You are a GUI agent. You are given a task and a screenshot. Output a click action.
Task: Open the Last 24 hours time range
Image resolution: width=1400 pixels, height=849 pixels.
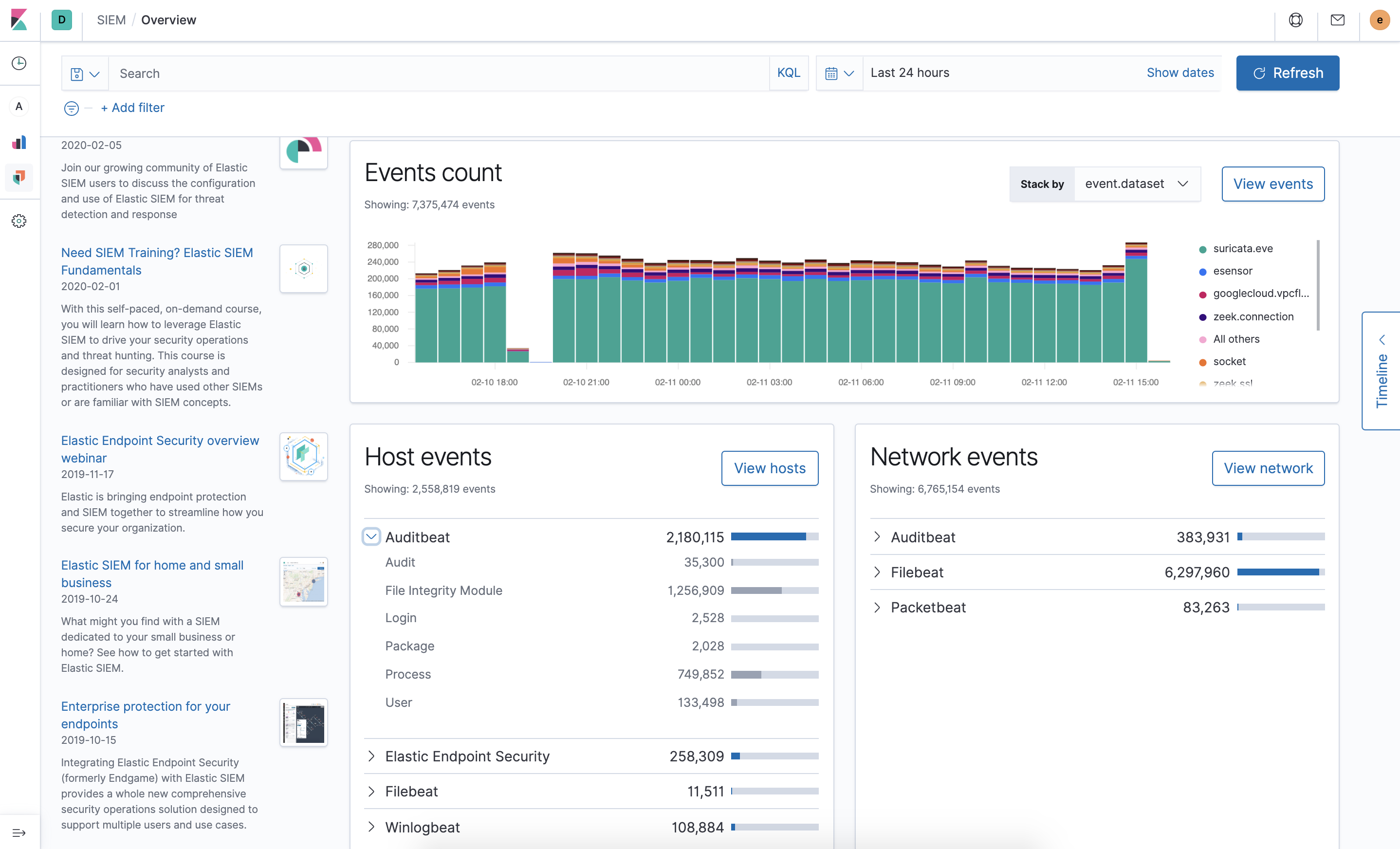point(909,73)
